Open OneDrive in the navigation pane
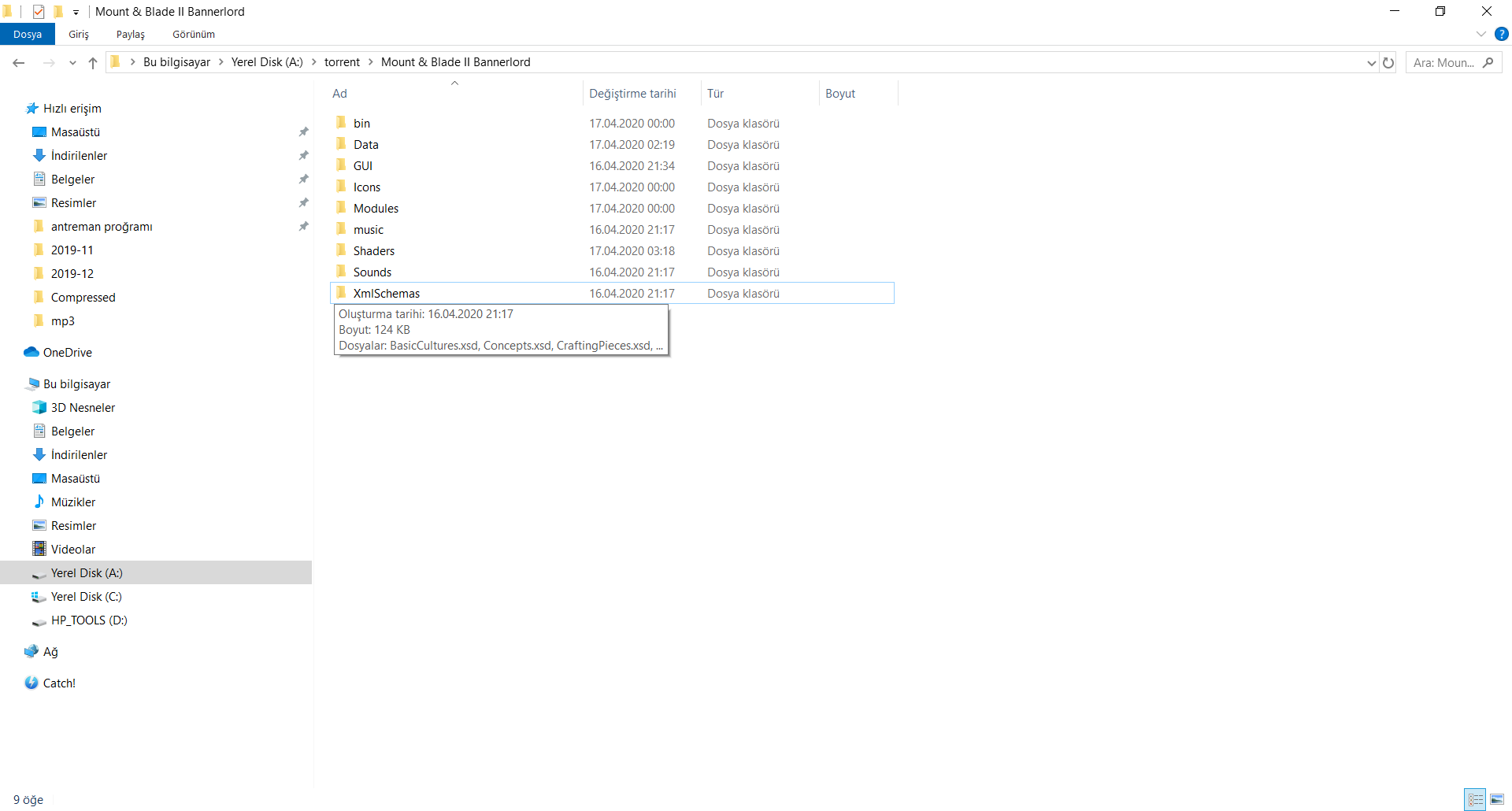The image size is (1512, 811). (67, 353)
